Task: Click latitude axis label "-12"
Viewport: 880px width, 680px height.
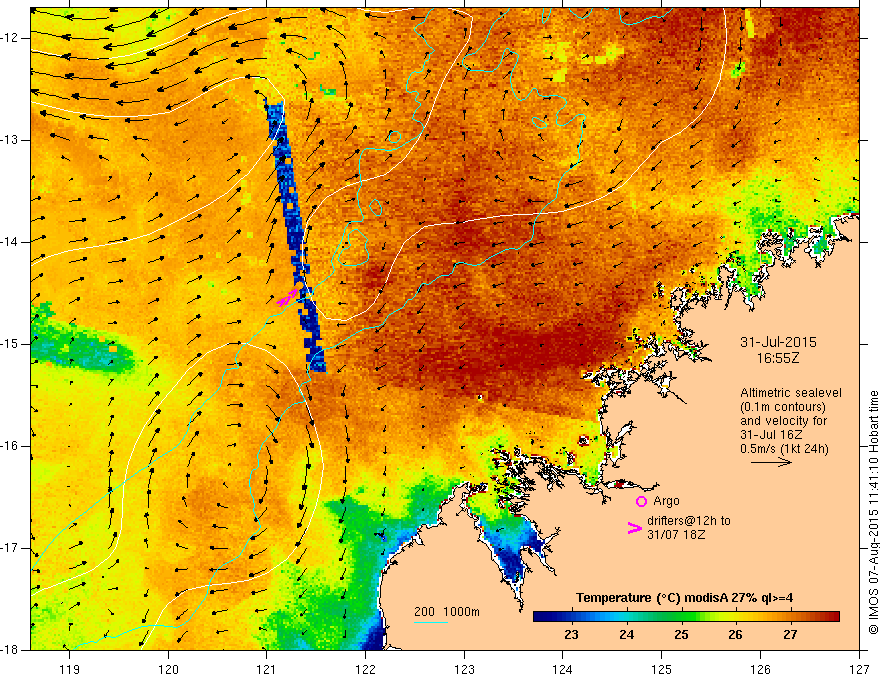Action: pos(12,38)
